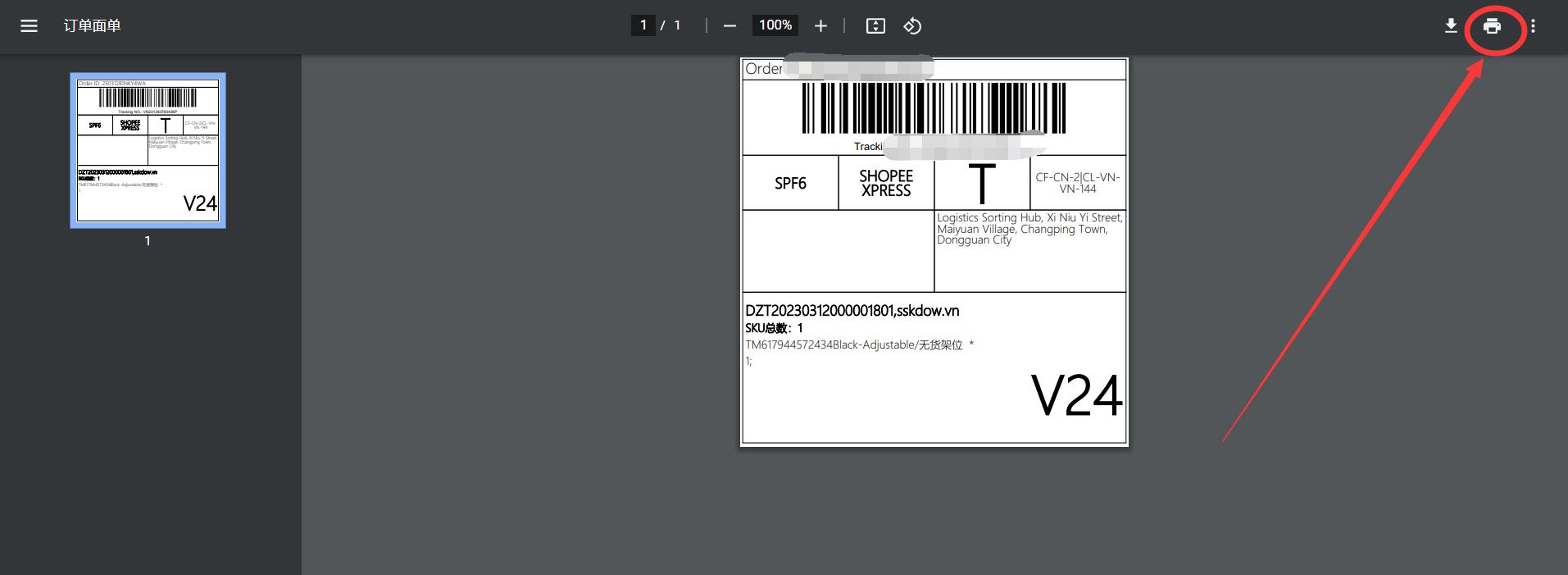The width and height of the screenshot is (1568, 575).
Task: Click the fit to page icon
Action: [x=875, y=26]
